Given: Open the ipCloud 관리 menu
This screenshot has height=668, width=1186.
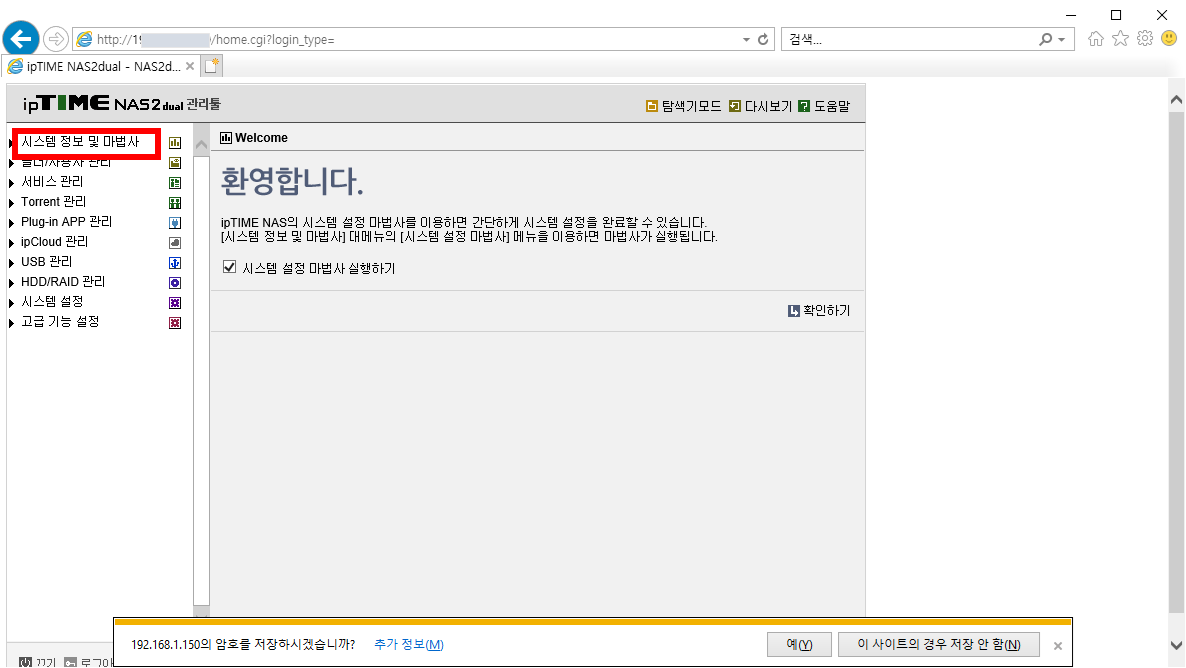Looking at the screenshot, I should coord(54,242).
